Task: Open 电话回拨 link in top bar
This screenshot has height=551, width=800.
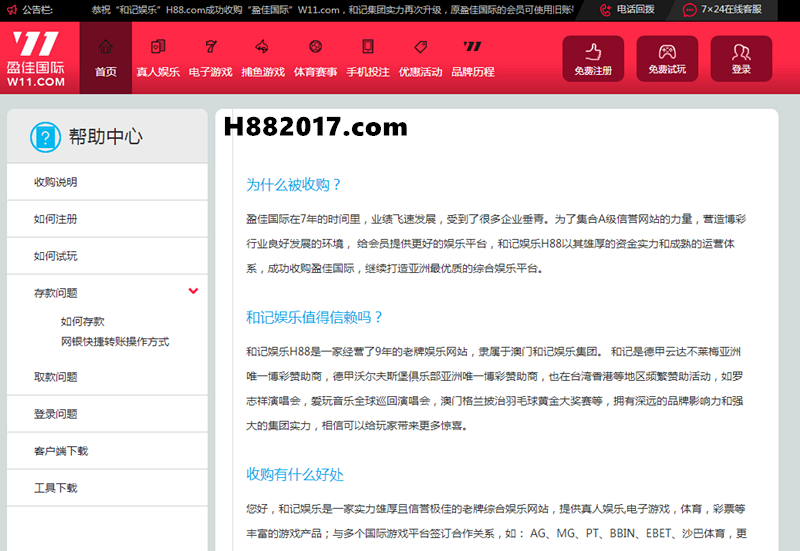Action: pos(635,10)
